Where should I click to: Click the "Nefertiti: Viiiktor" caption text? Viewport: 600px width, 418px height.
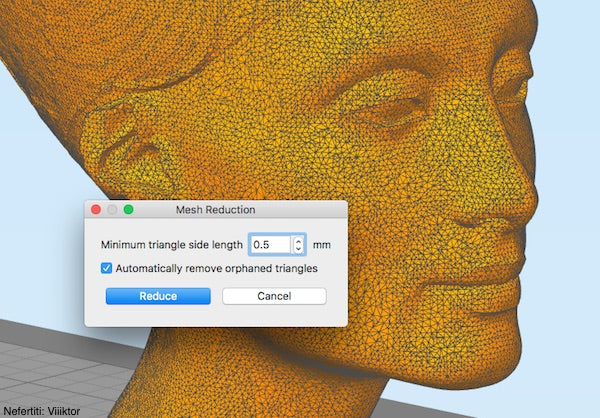43,410
